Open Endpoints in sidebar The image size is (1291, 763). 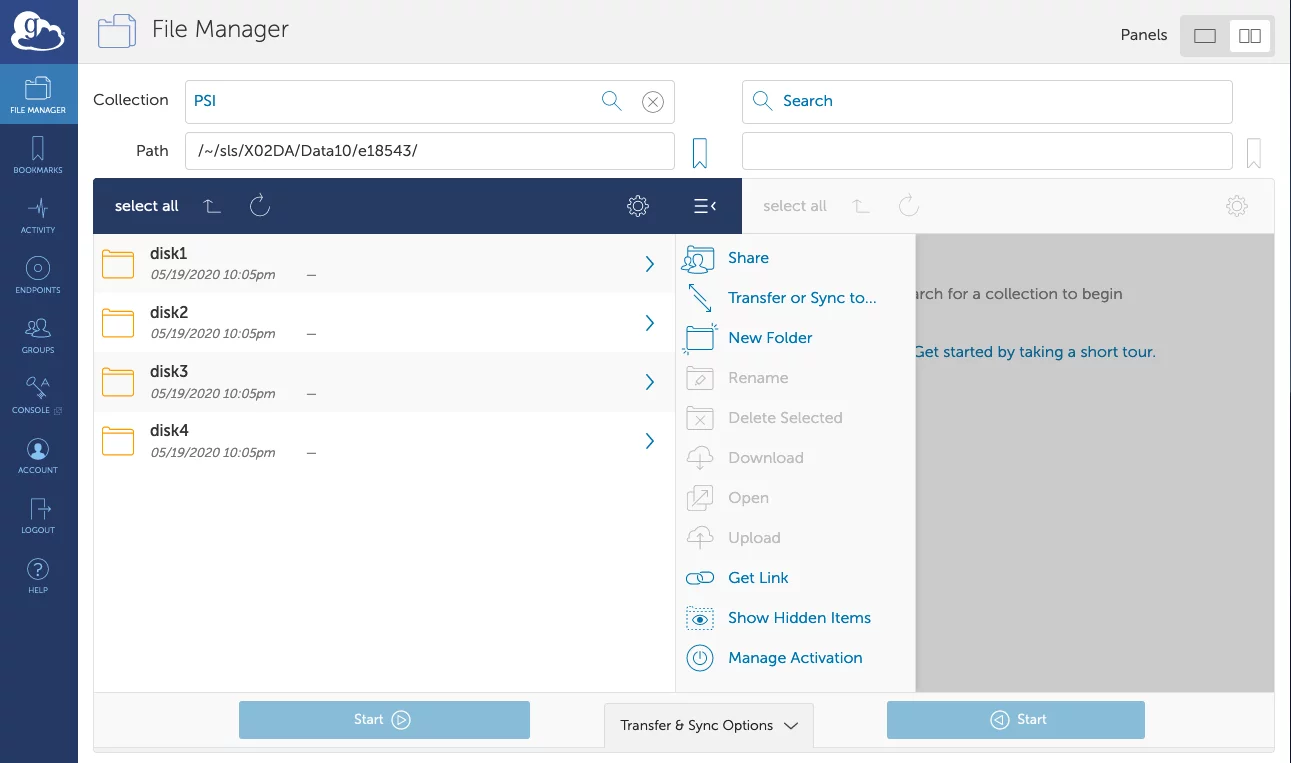[38, 274]
